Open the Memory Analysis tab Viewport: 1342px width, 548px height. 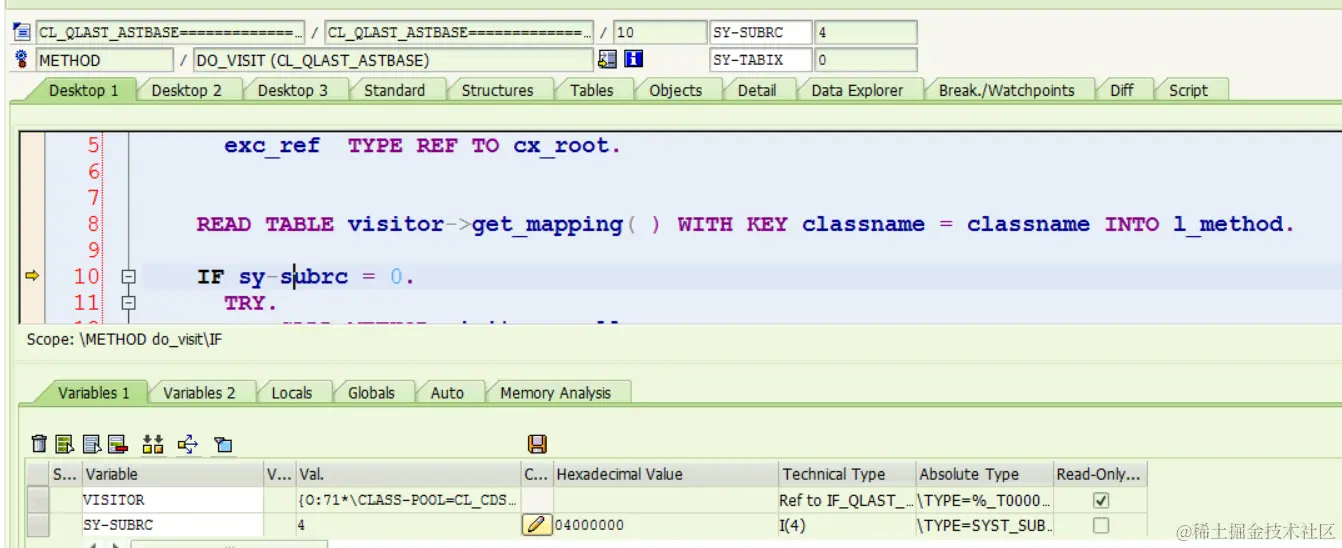pos(555,393)
